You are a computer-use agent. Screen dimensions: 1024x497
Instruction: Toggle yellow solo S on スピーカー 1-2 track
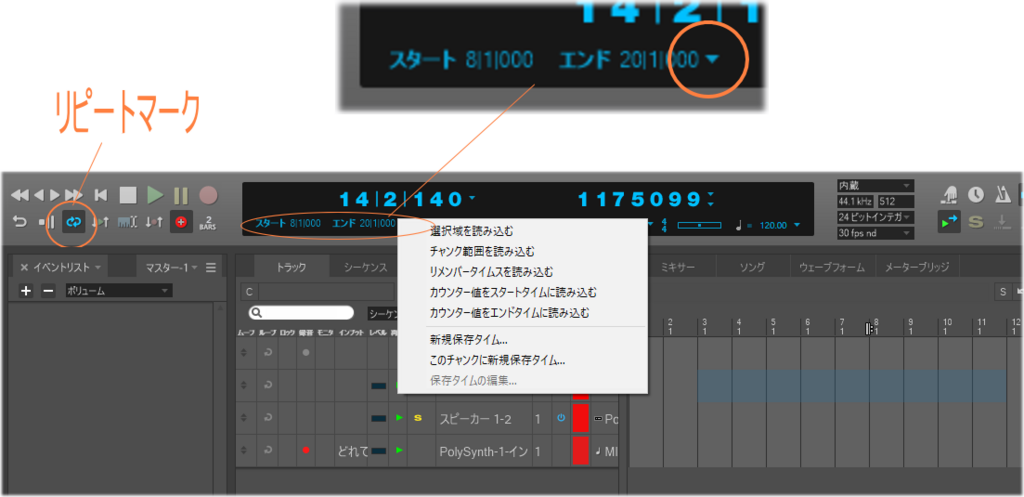tap(417, 418)
